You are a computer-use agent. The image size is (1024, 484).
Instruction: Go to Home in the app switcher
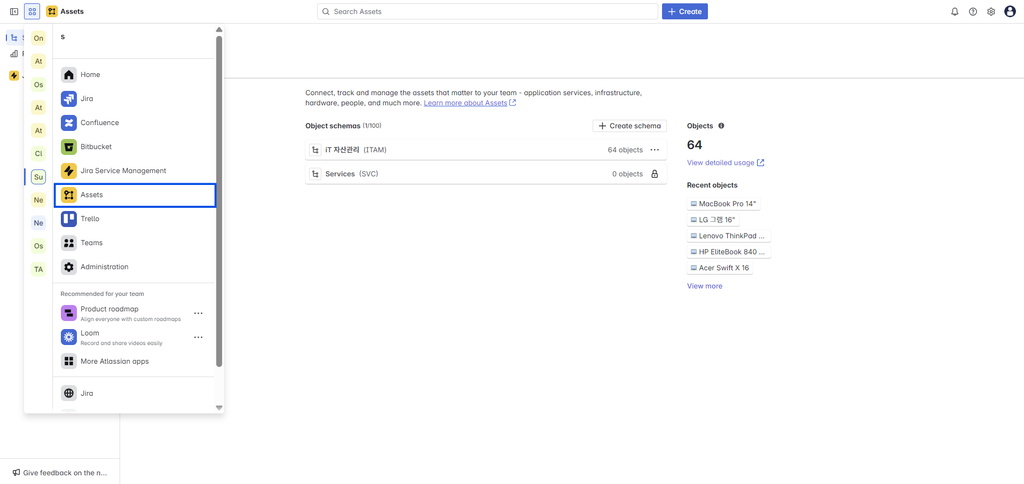point(135,74)
